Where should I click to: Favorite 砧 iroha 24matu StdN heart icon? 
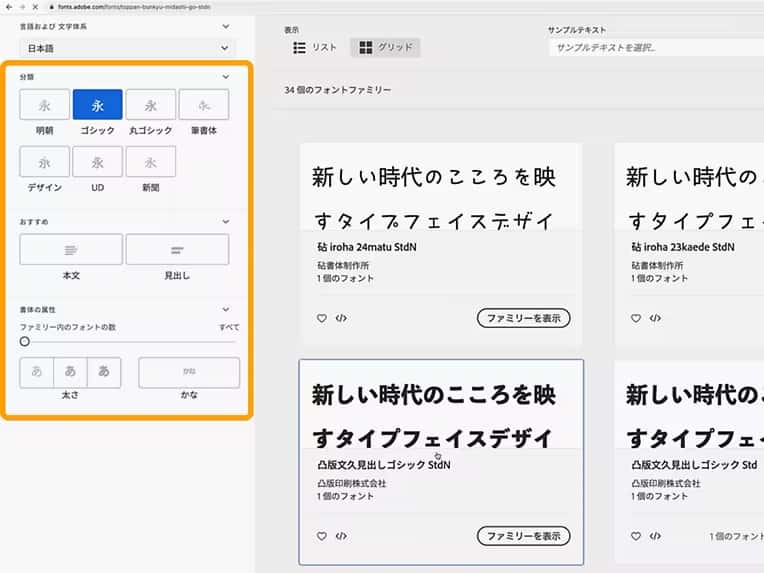pos(322,318)
